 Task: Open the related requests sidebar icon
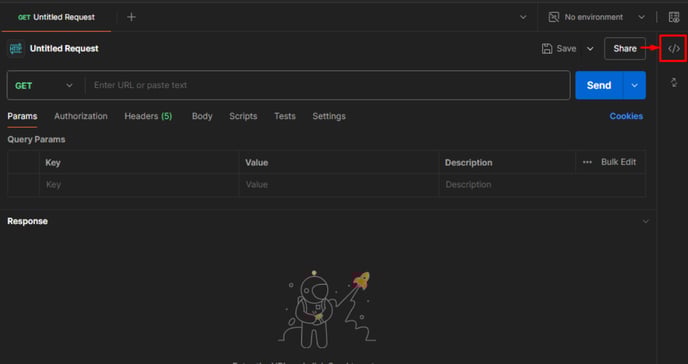click(674, 82)
